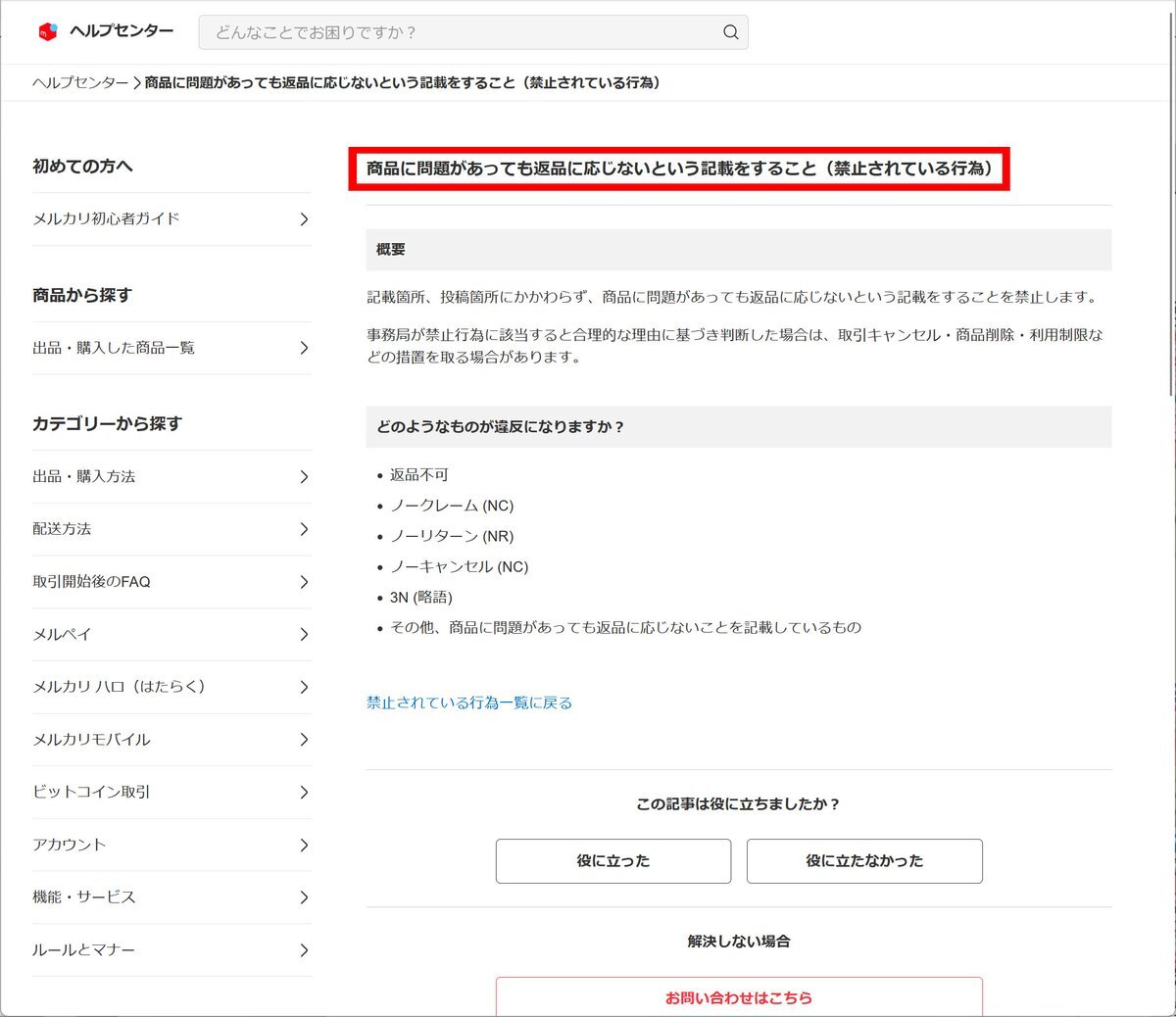Open メルカリ初心者ガイド menu item
Viewport: 1176px width, 1017px height.
tap(171, 219)
